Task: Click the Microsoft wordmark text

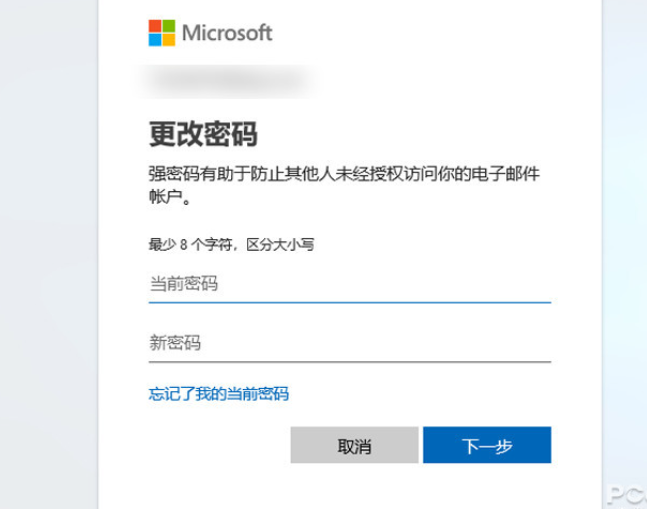Action: click(227, 33)
